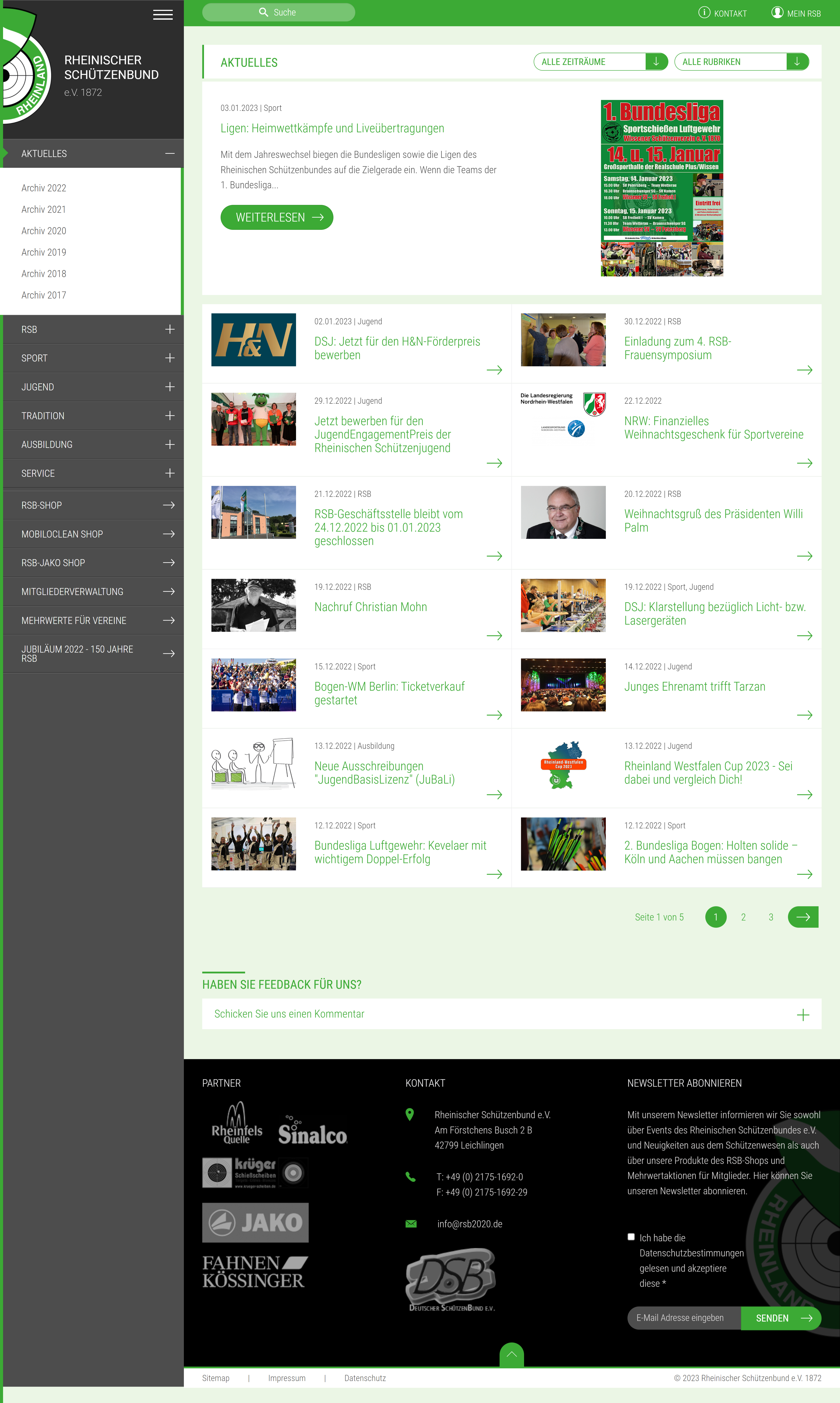Open Archiv 2018 submenu item

pyautogui.click(x=44, y=274)
